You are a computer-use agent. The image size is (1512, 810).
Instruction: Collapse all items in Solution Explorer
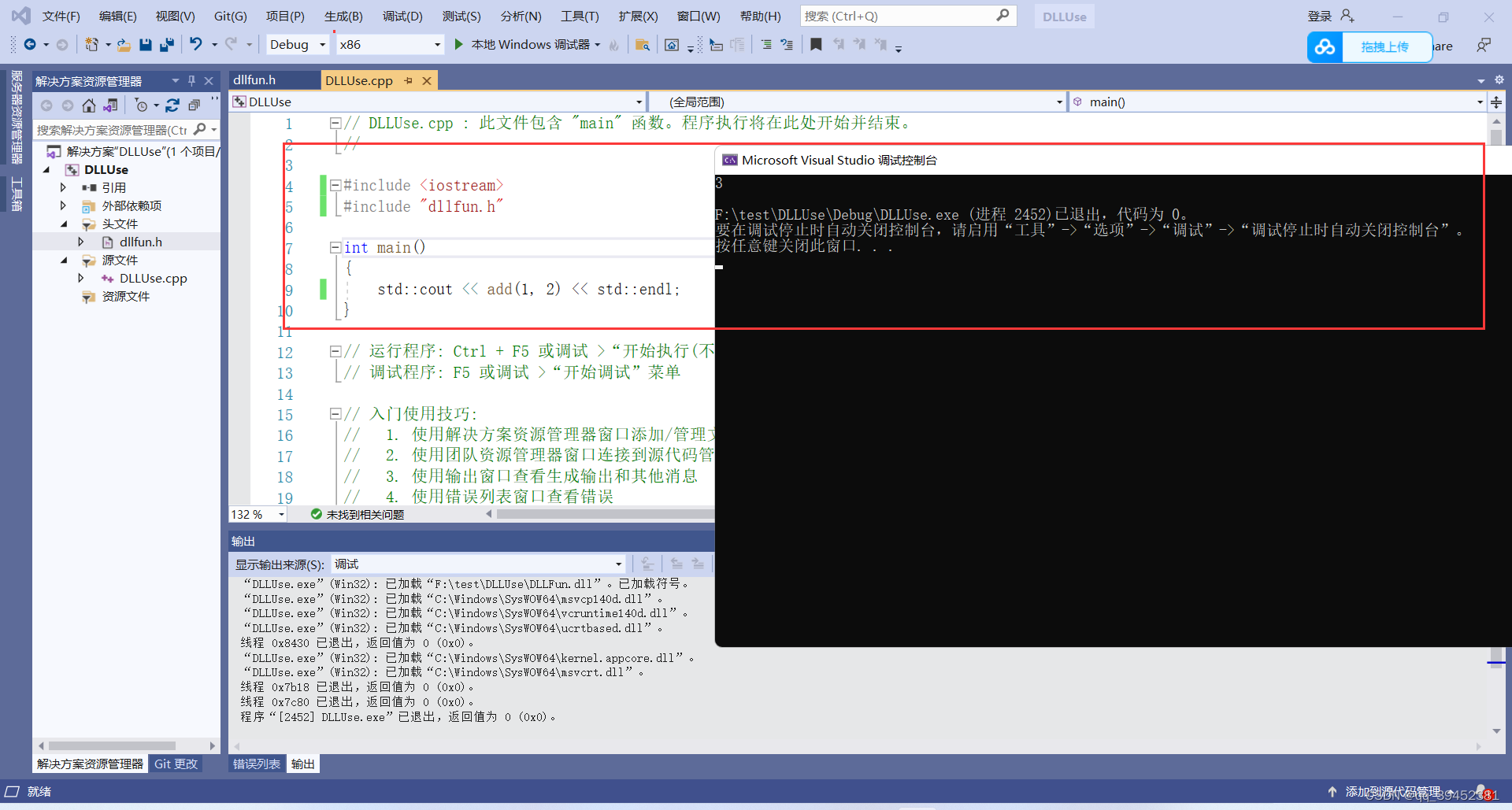click(x=194, y=105)
